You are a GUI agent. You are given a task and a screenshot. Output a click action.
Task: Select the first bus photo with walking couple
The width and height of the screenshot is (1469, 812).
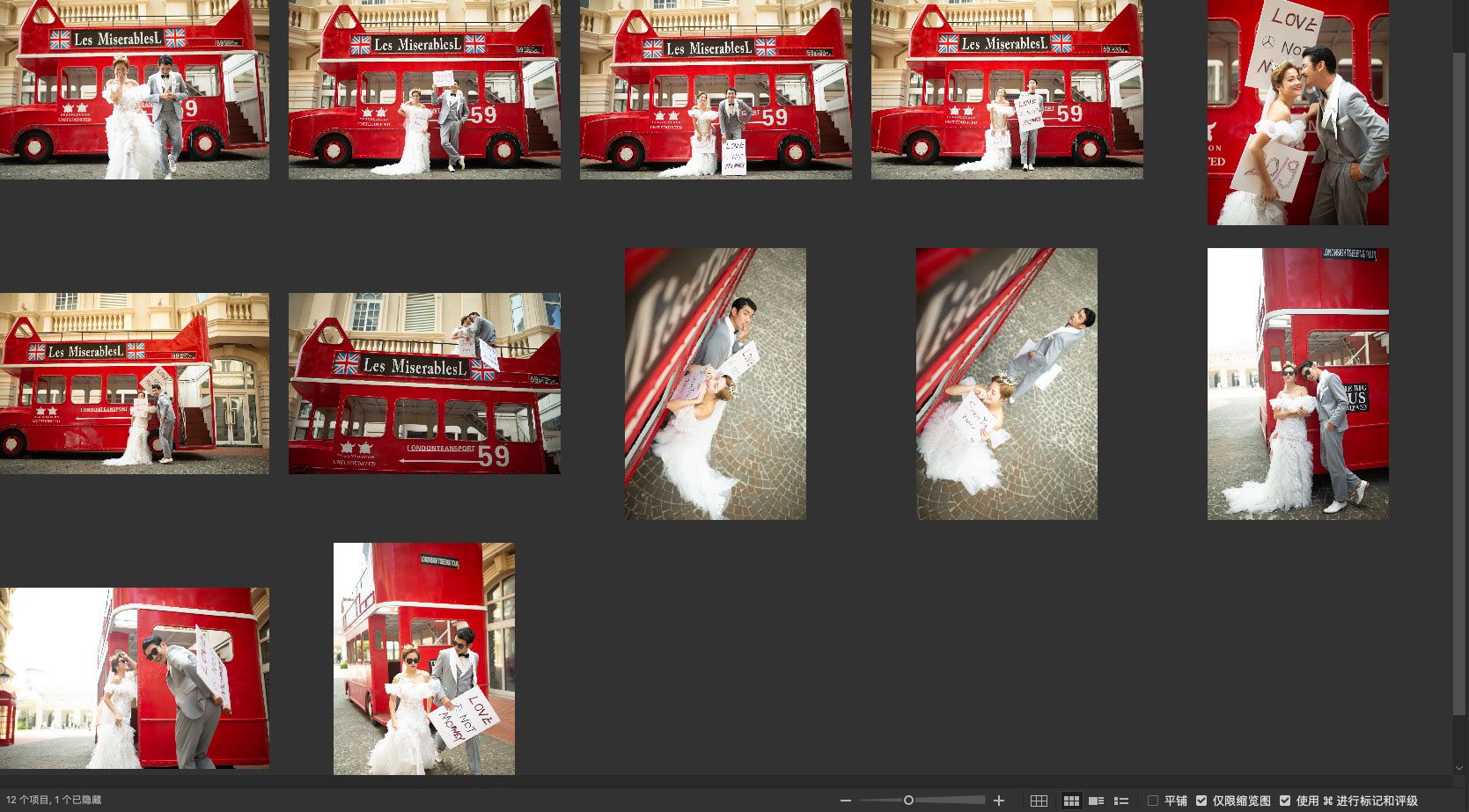coord(135,90)
